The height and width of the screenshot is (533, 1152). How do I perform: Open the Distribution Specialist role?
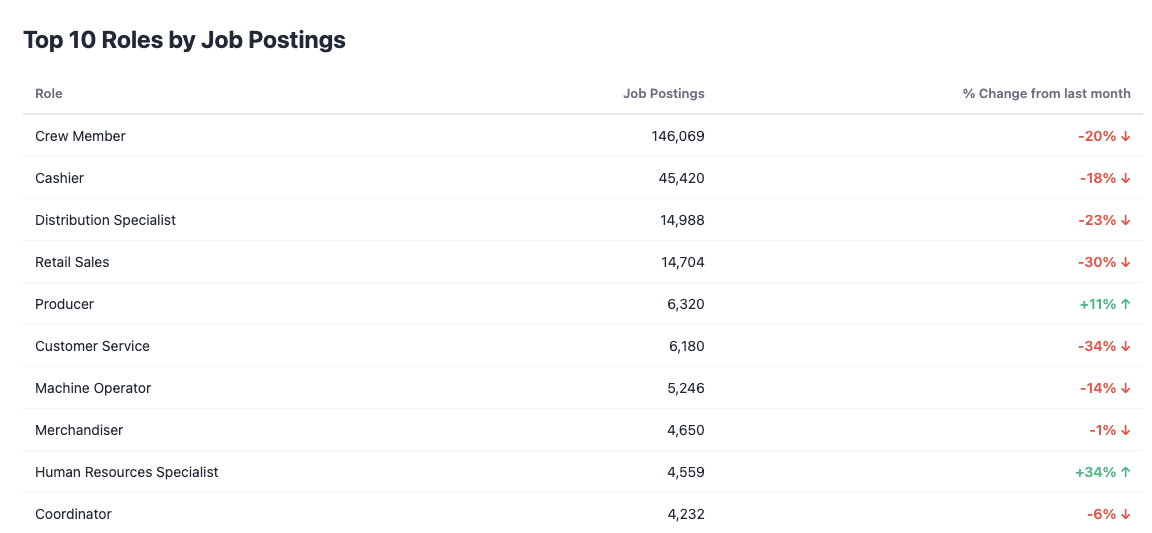pos(105,220)
